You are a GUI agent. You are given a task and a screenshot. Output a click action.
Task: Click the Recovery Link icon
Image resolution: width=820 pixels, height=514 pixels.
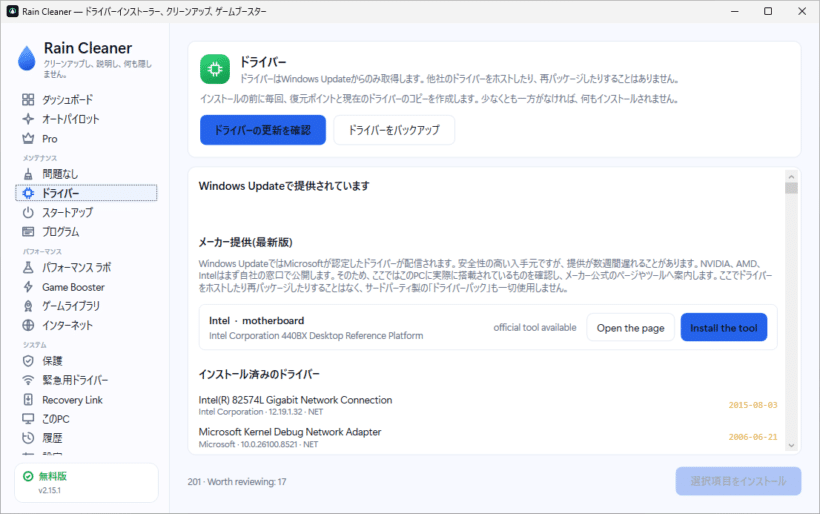pyautogui.click(x=28, y=399)
